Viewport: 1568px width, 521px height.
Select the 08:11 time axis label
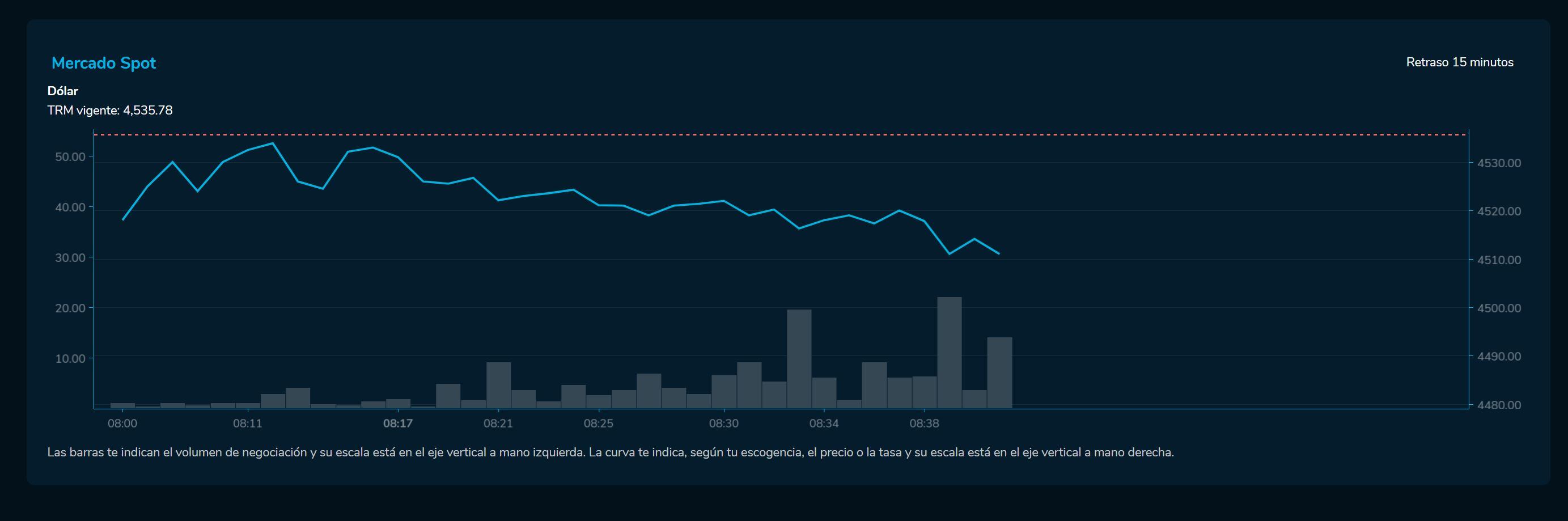247,423
